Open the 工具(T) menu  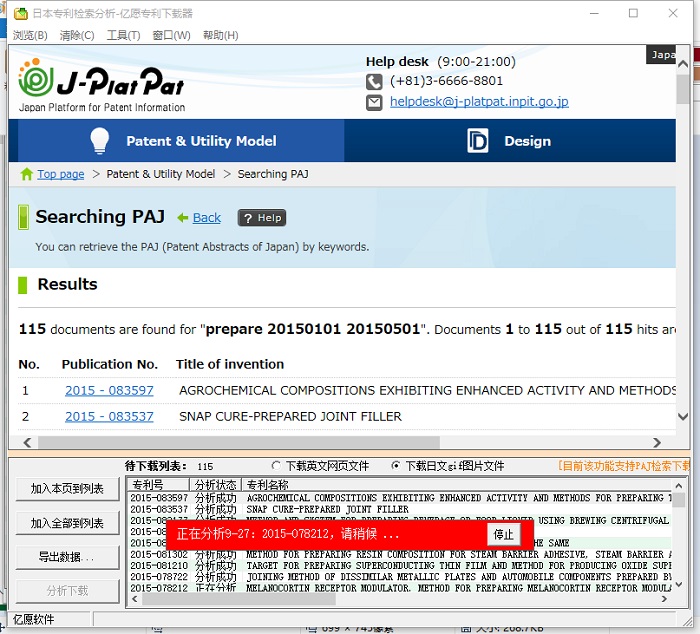[x=123, y=35]
